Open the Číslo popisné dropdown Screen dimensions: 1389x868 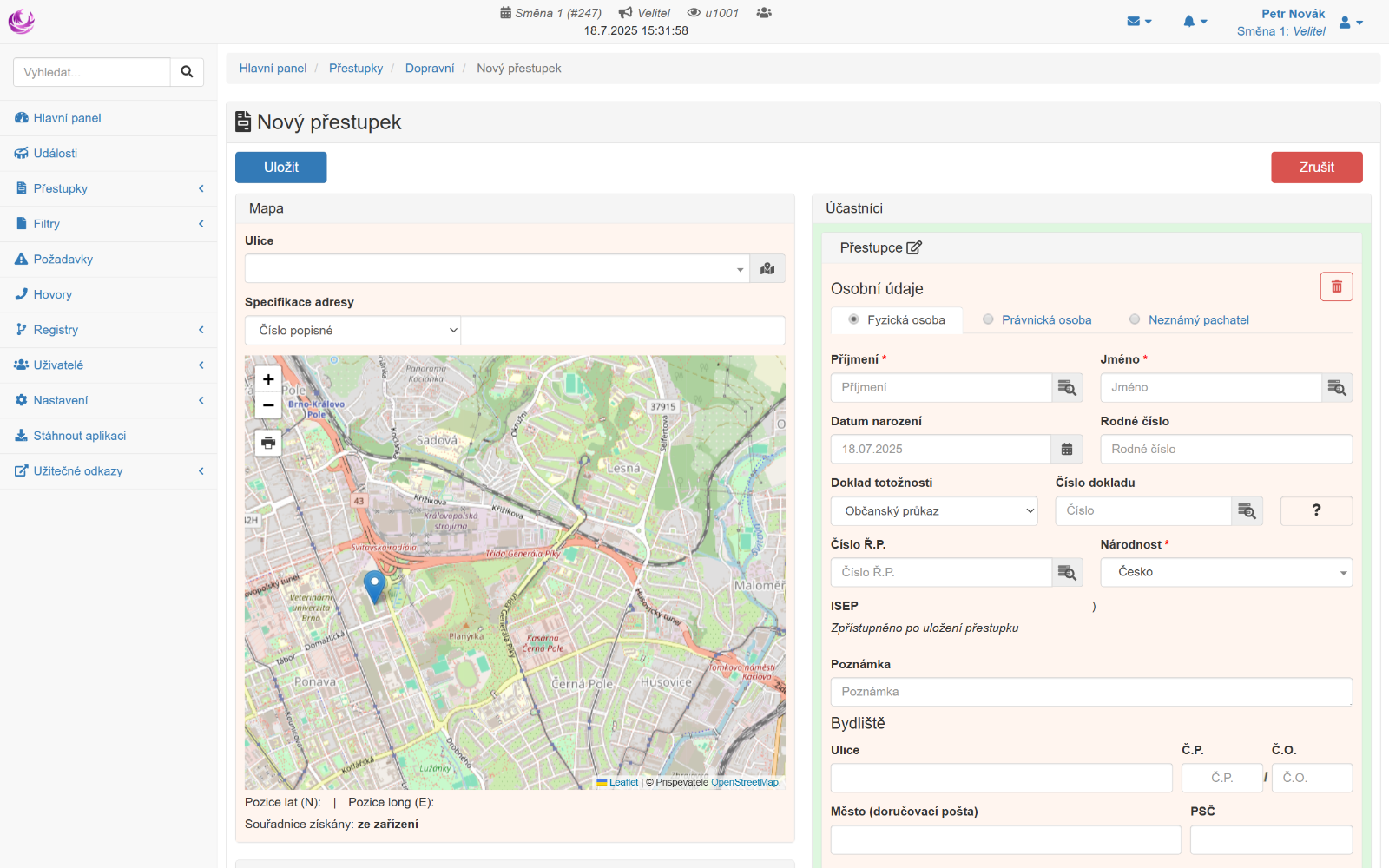(352, 331)
